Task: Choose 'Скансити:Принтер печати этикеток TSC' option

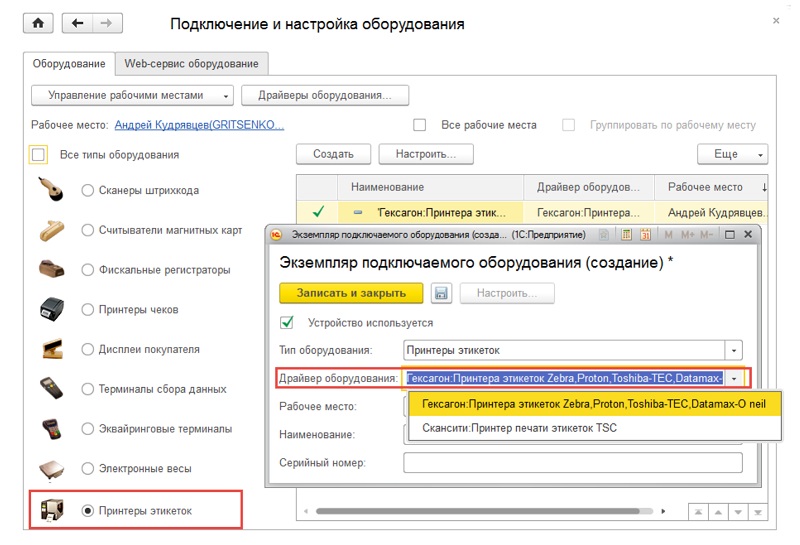Action: click(x=519, y=428)
